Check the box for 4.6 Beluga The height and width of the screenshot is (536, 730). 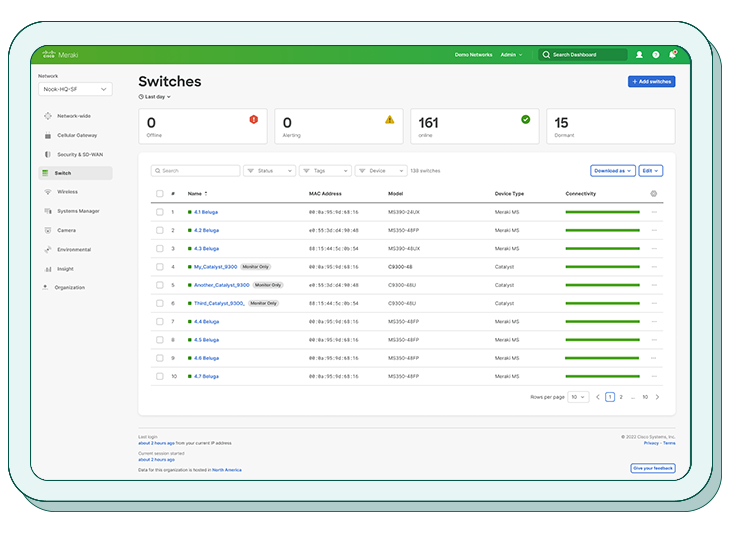tap(160, 358)
